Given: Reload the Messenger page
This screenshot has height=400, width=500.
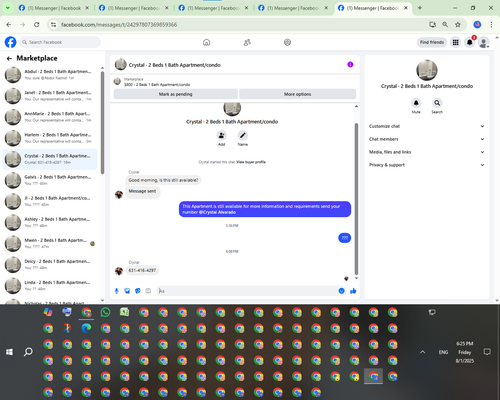Looking at the screenshot, I should 37,25.
